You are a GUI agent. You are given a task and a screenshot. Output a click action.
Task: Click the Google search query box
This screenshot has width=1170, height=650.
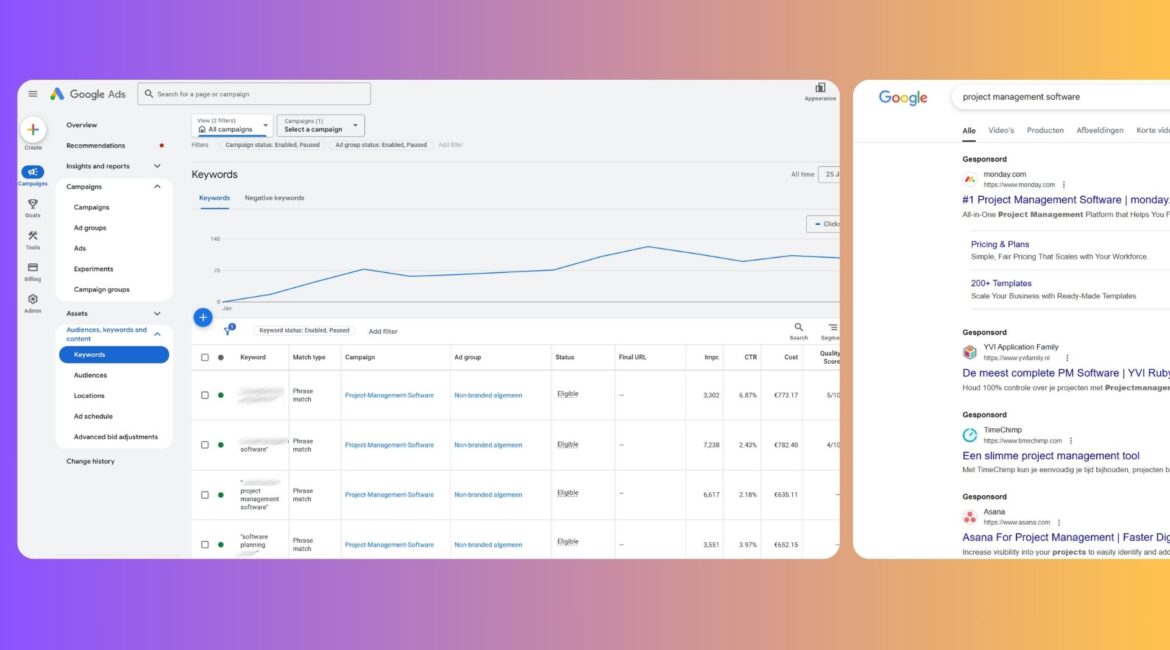click(x=1061, y=97)
